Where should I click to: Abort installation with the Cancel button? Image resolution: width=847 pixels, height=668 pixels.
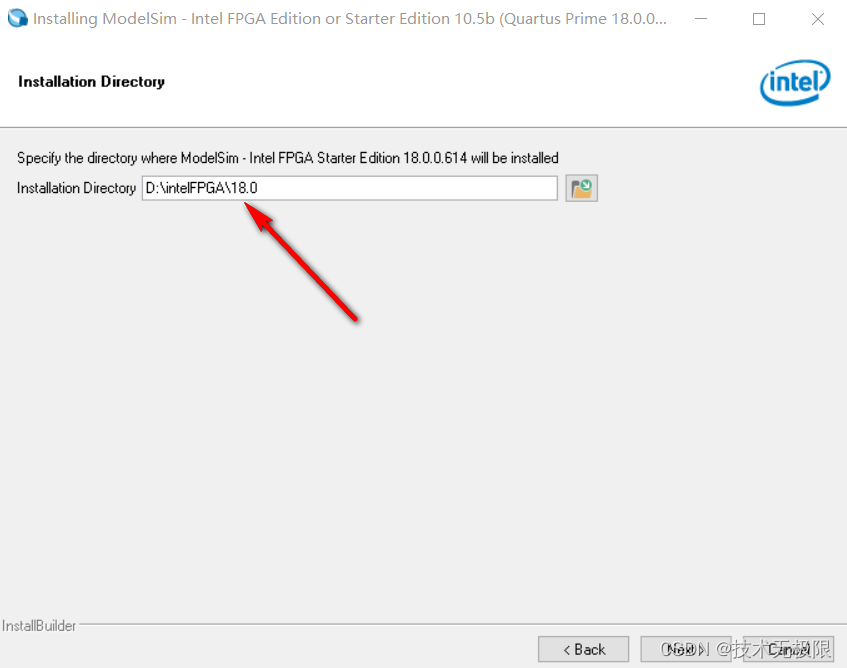[x=788, y=649]
